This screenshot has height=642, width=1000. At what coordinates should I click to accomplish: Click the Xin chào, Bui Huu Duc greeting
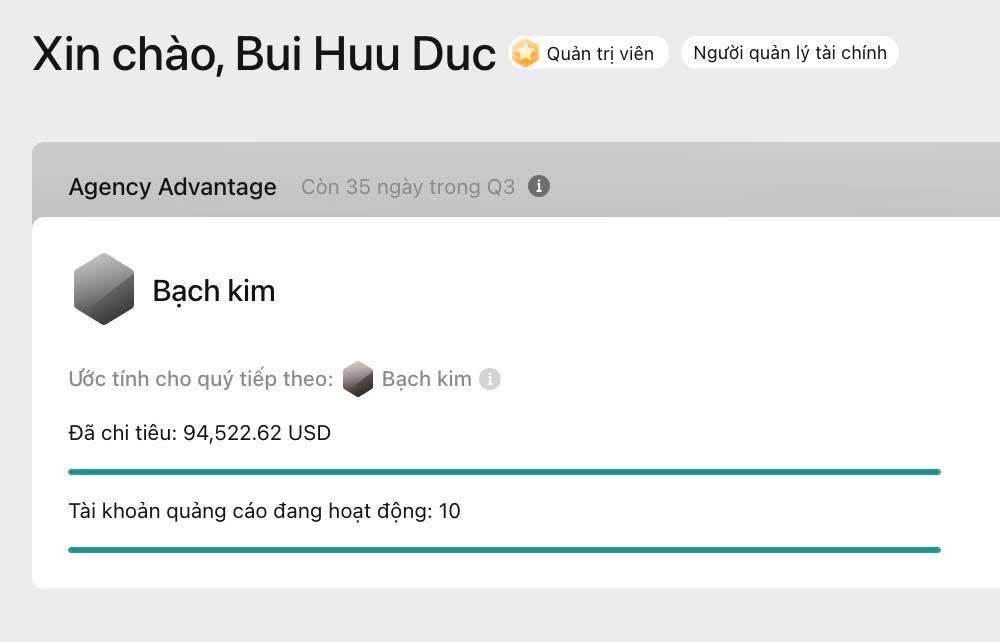click(x=264, y=55)
